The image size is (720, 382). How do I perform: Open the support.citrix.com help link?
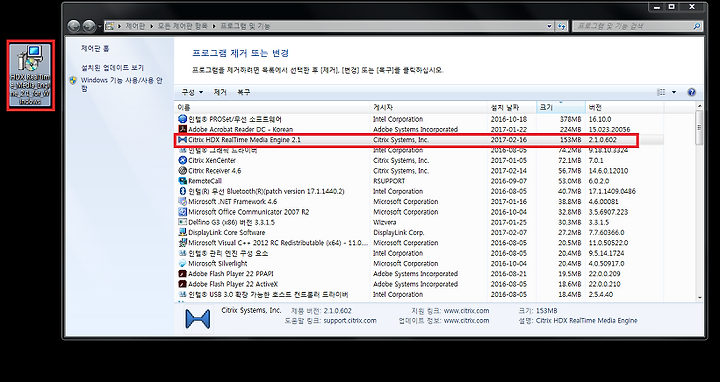pos(350,320)
